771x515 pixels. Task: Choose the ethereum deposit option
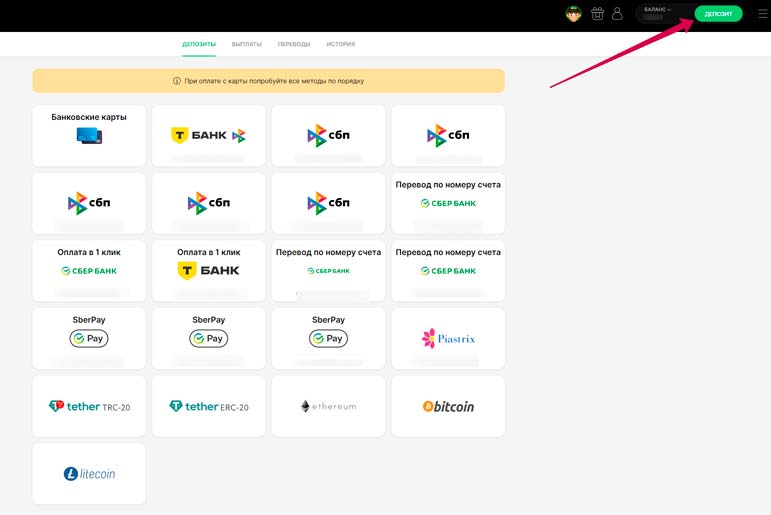pos(328,406)
